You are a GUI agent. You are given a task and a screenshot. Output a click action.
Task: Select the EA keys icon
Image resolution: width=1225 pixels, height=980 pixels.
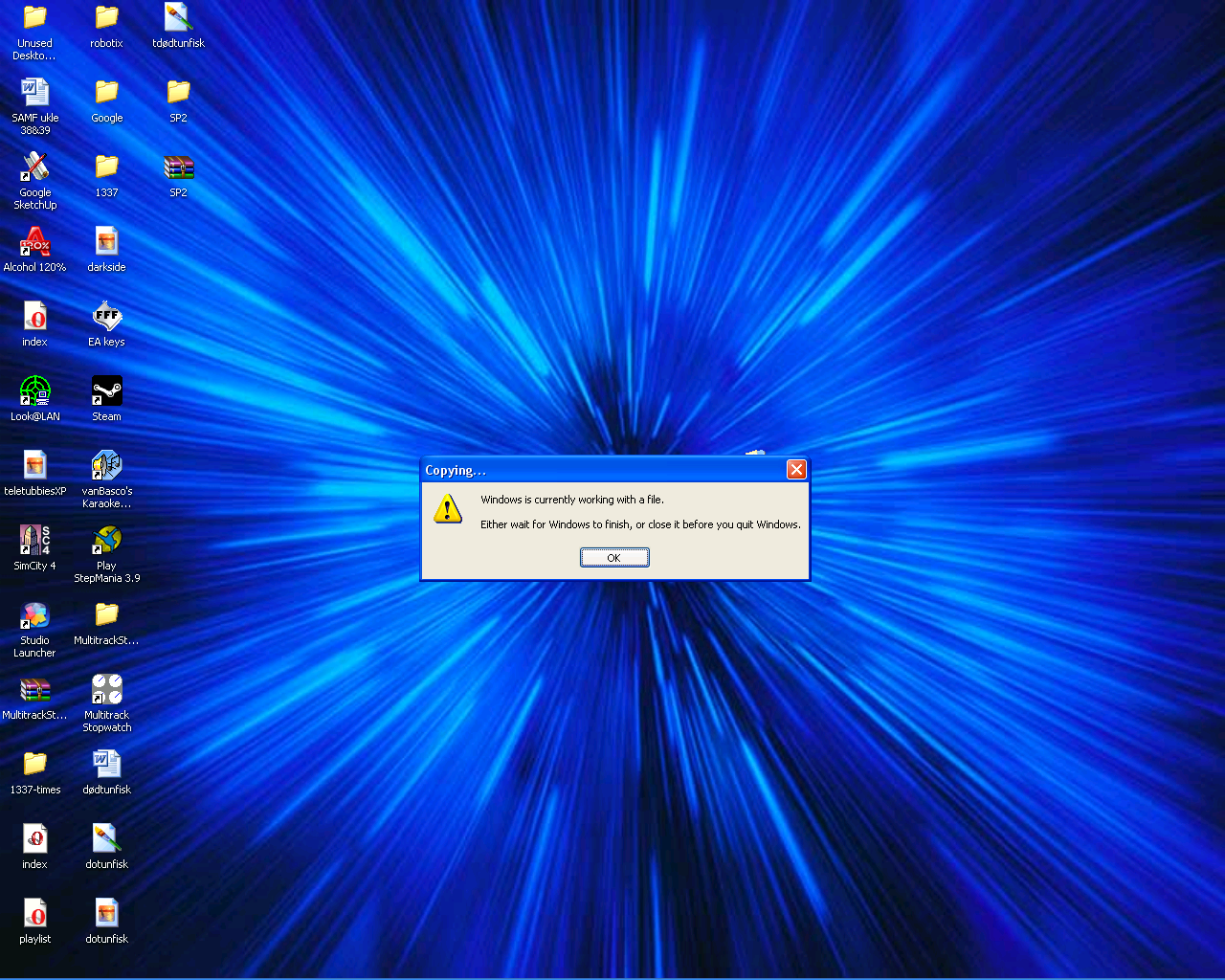[x=106, y=316]
